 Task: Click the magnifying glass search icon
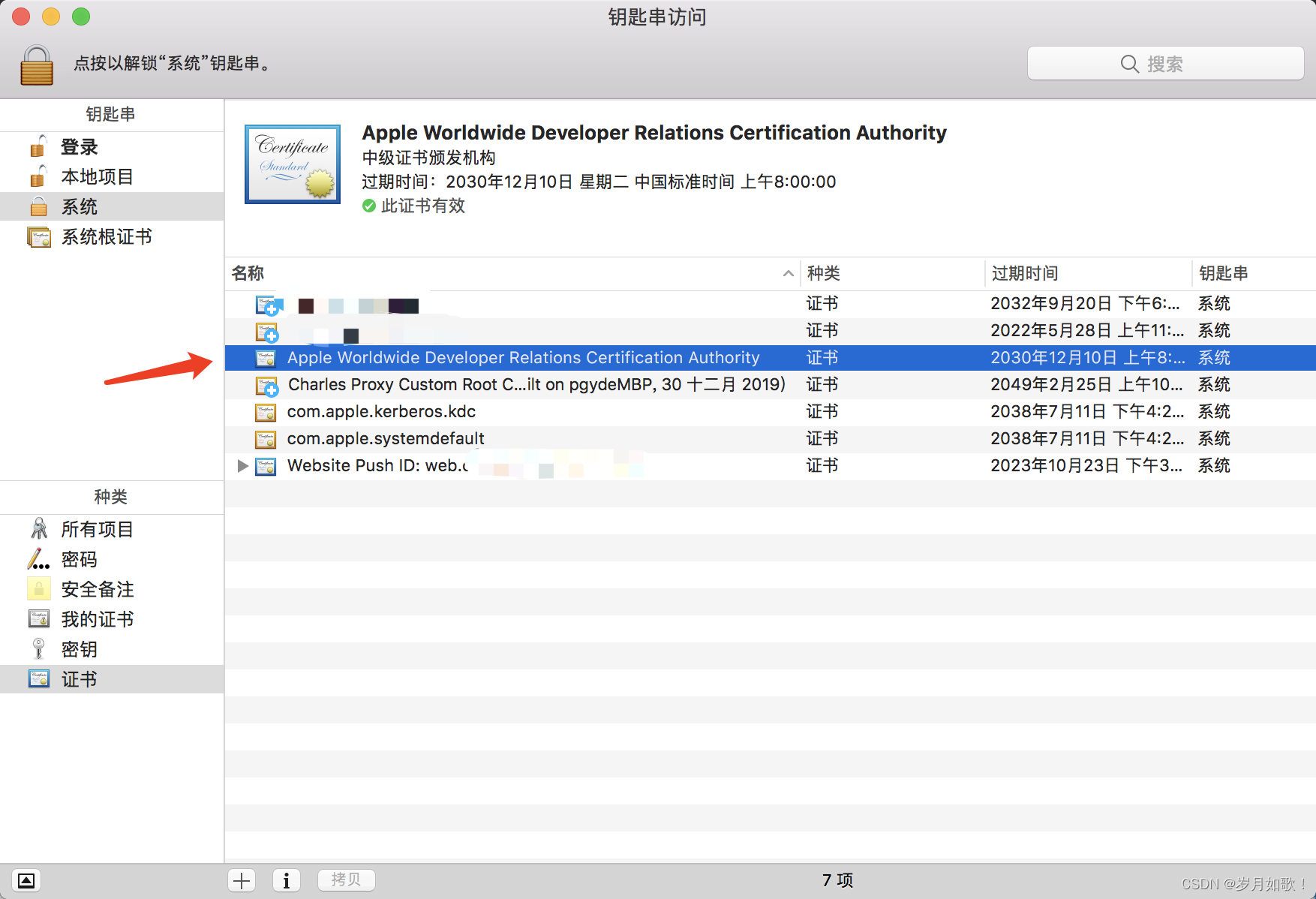pyautogui.click(x=1130, y=64)
